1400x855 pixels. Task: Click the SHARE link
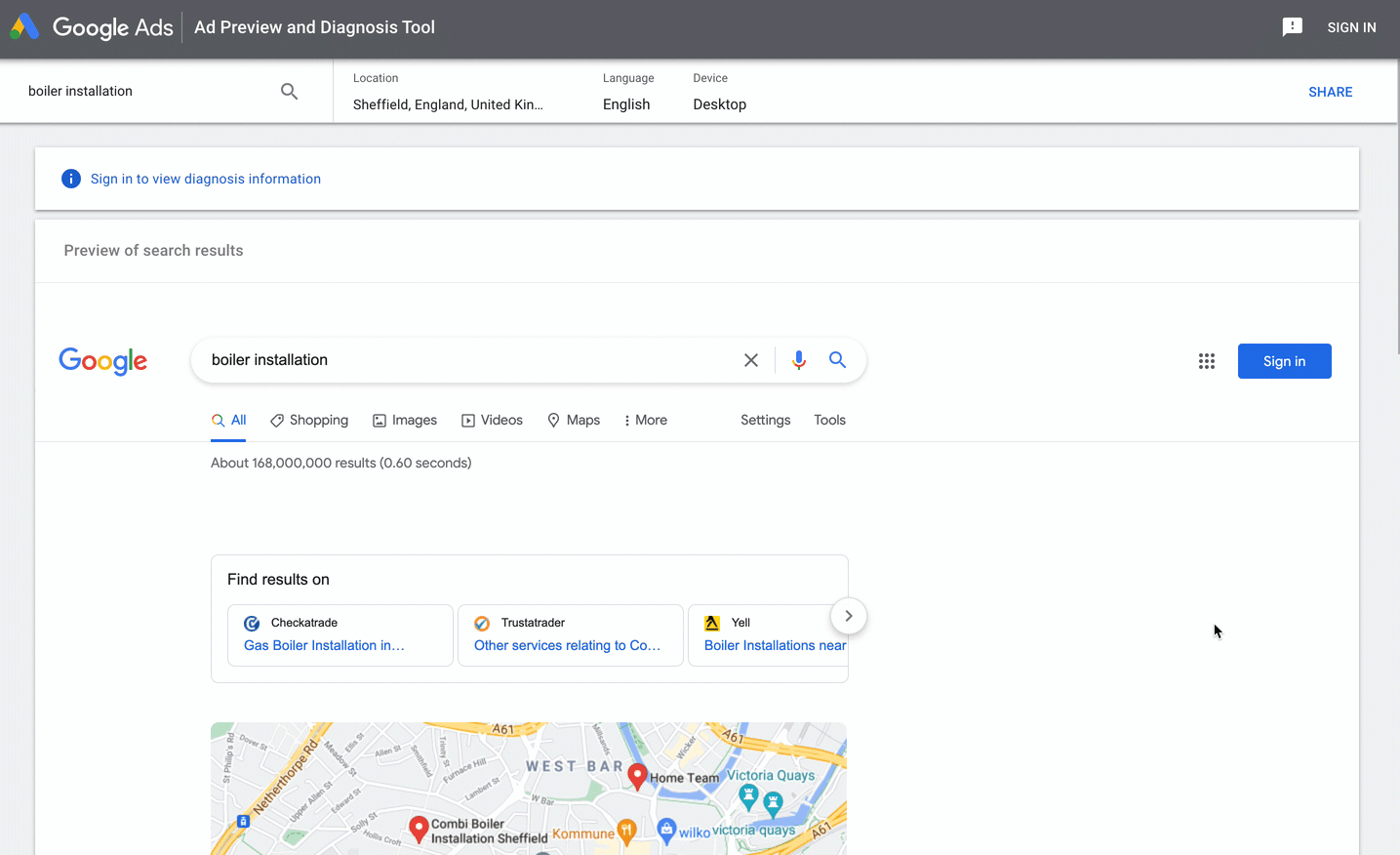coord(1330,92)
